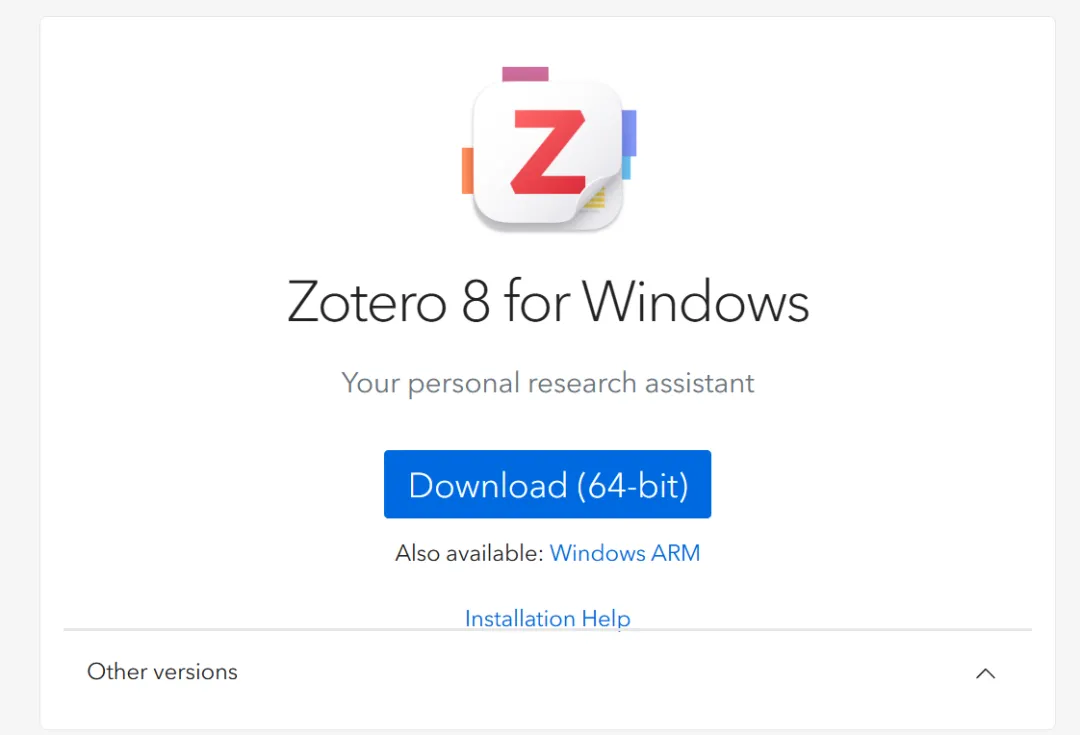Click the 'Your personal research assistant' tagline
The width and height of the screenshot is (1080, 735).
click(x=547, y=383)
